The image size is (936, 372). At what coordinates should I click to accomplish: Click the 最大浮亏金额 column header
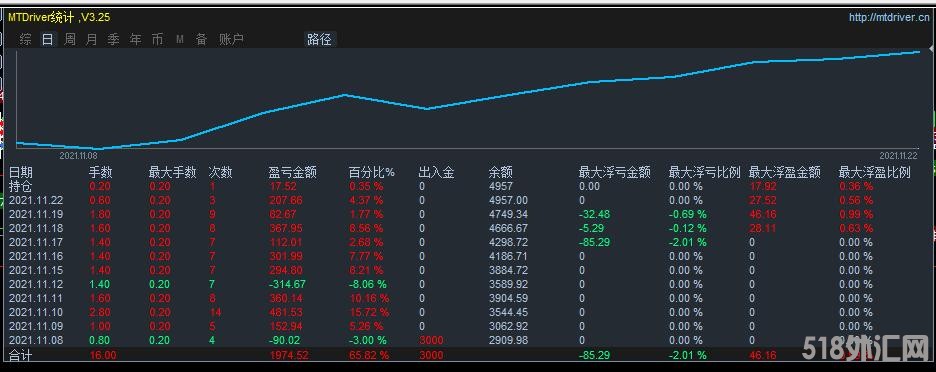coord(615,173)
